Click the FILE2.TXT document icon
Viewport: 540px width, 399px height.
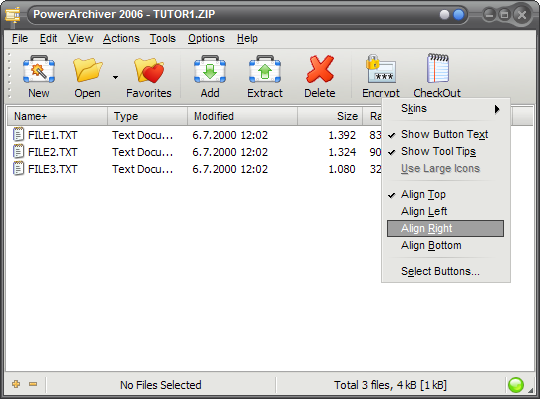pos(18,152)
